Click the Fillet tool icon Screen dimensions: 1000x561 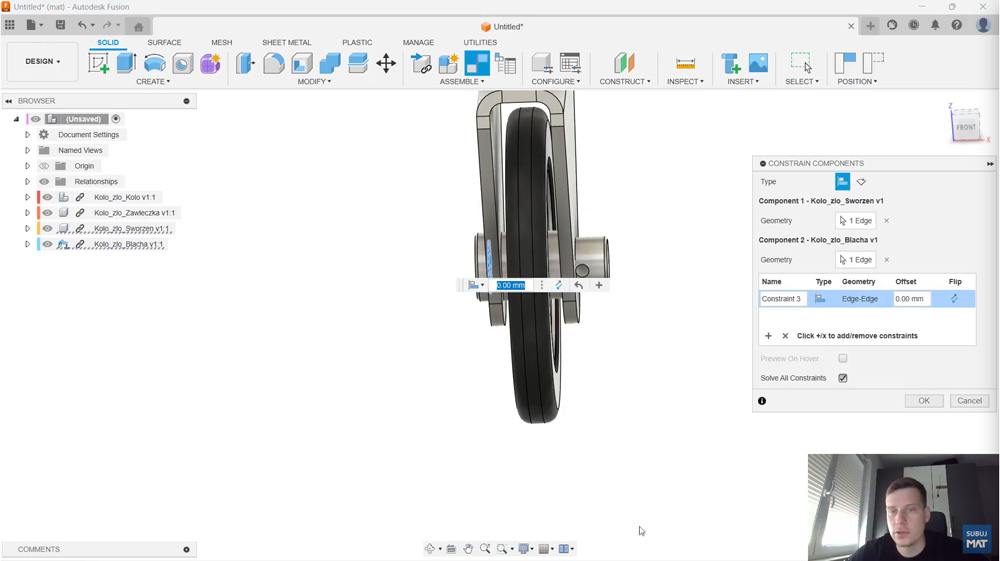[274, 63]
